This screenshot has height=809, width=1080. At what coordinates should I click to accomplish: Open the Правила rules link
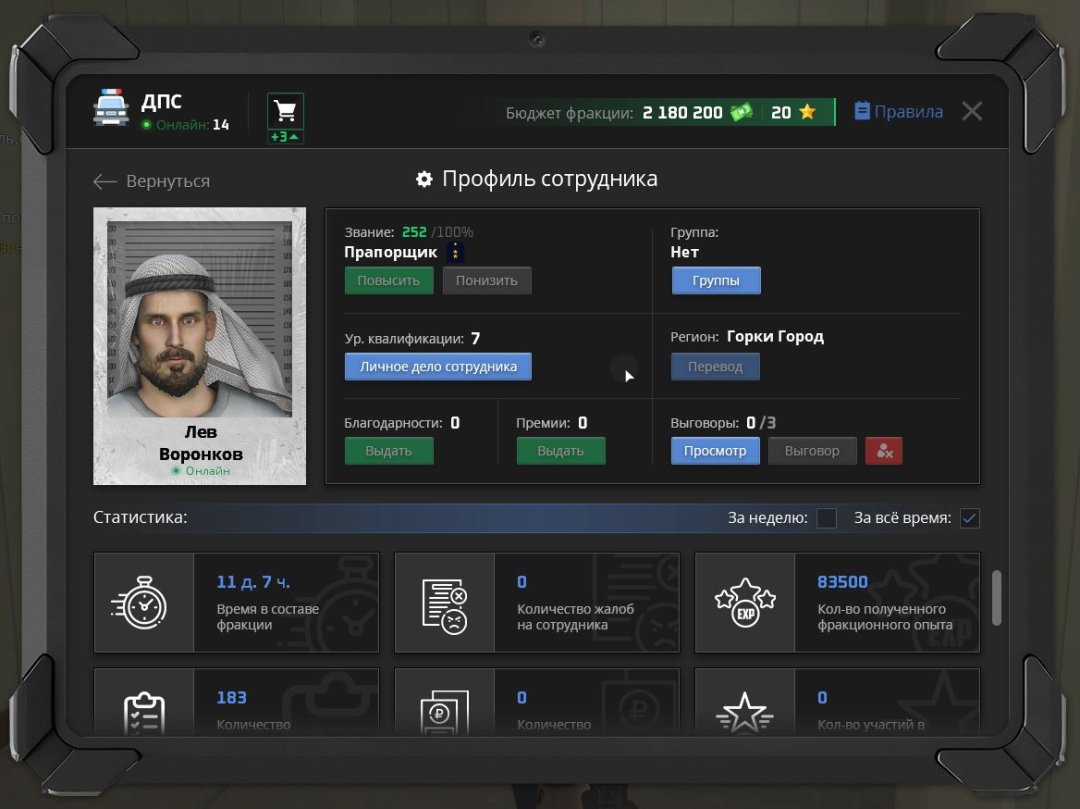click(x=899, y=112)
